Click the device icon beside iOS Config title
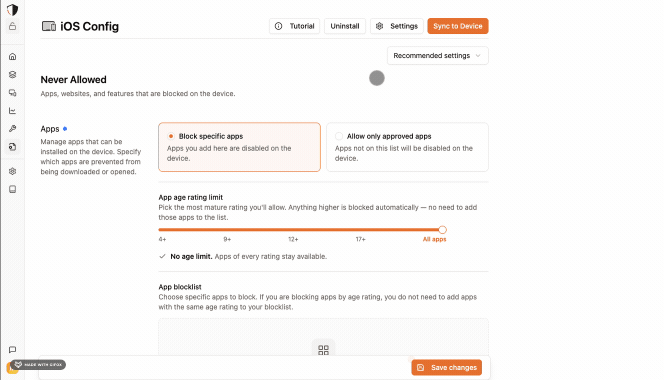Image resolution: width=664 pixels, height=380 pixels. (x=49, y=26)
